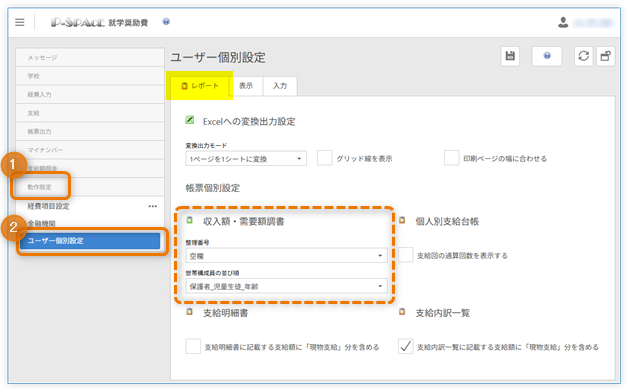
Task: Open 学校 in the sidebar
Action: tap(90, 76)
